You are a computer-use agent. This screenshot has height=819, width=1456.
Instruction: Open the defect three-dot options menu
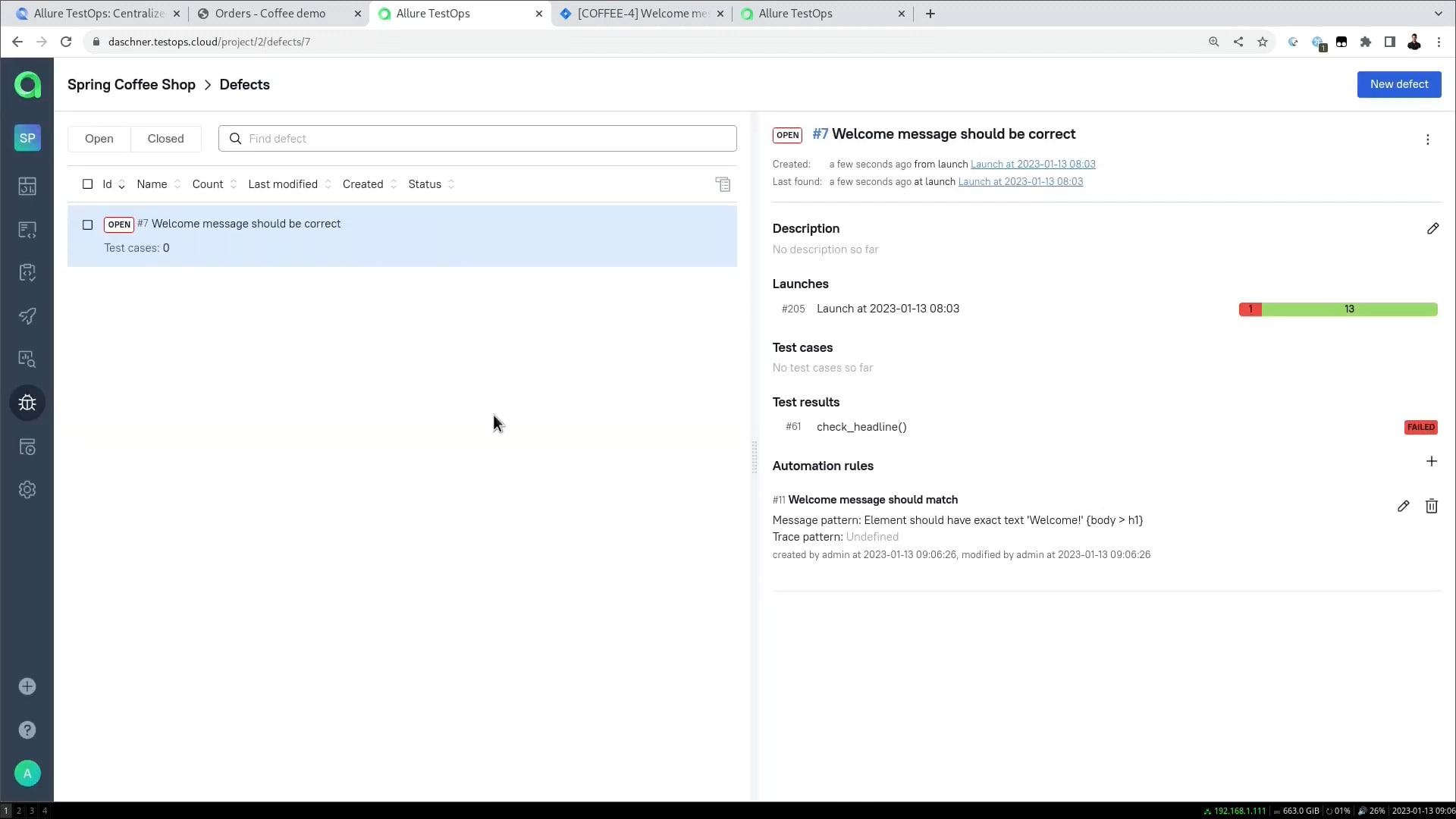pyautogui.click(x=1427, y=140)
